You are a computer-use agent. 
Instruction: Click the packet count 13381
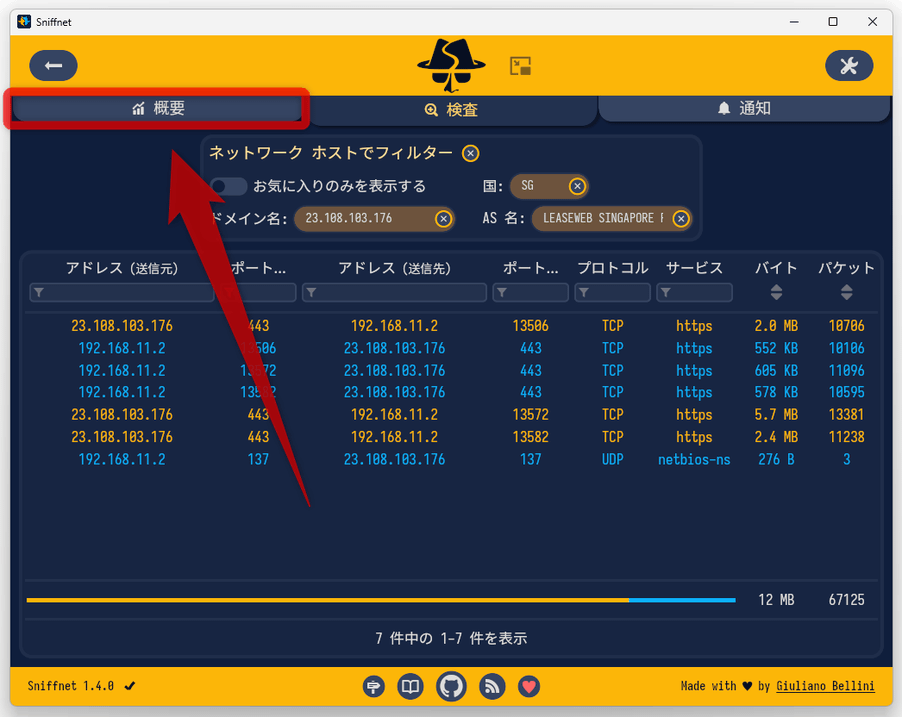click(846, 415)
